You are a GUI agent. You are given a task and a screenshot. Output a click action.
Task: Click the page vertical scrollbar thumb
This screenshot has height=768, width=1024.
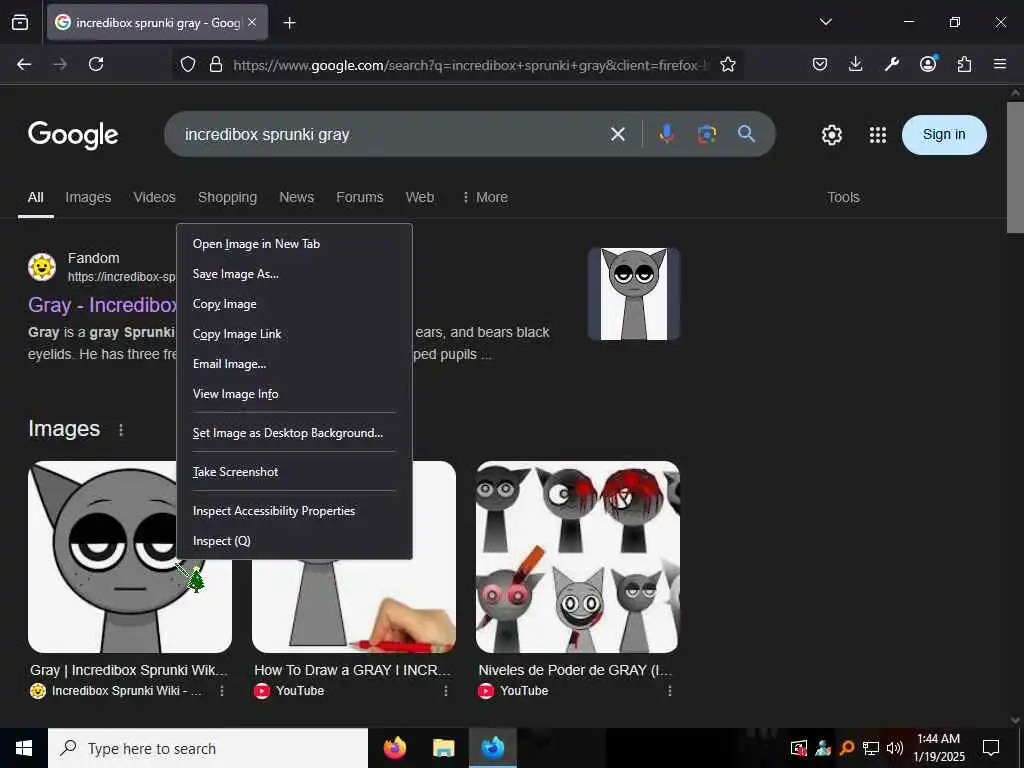[x=1015, y=167]
